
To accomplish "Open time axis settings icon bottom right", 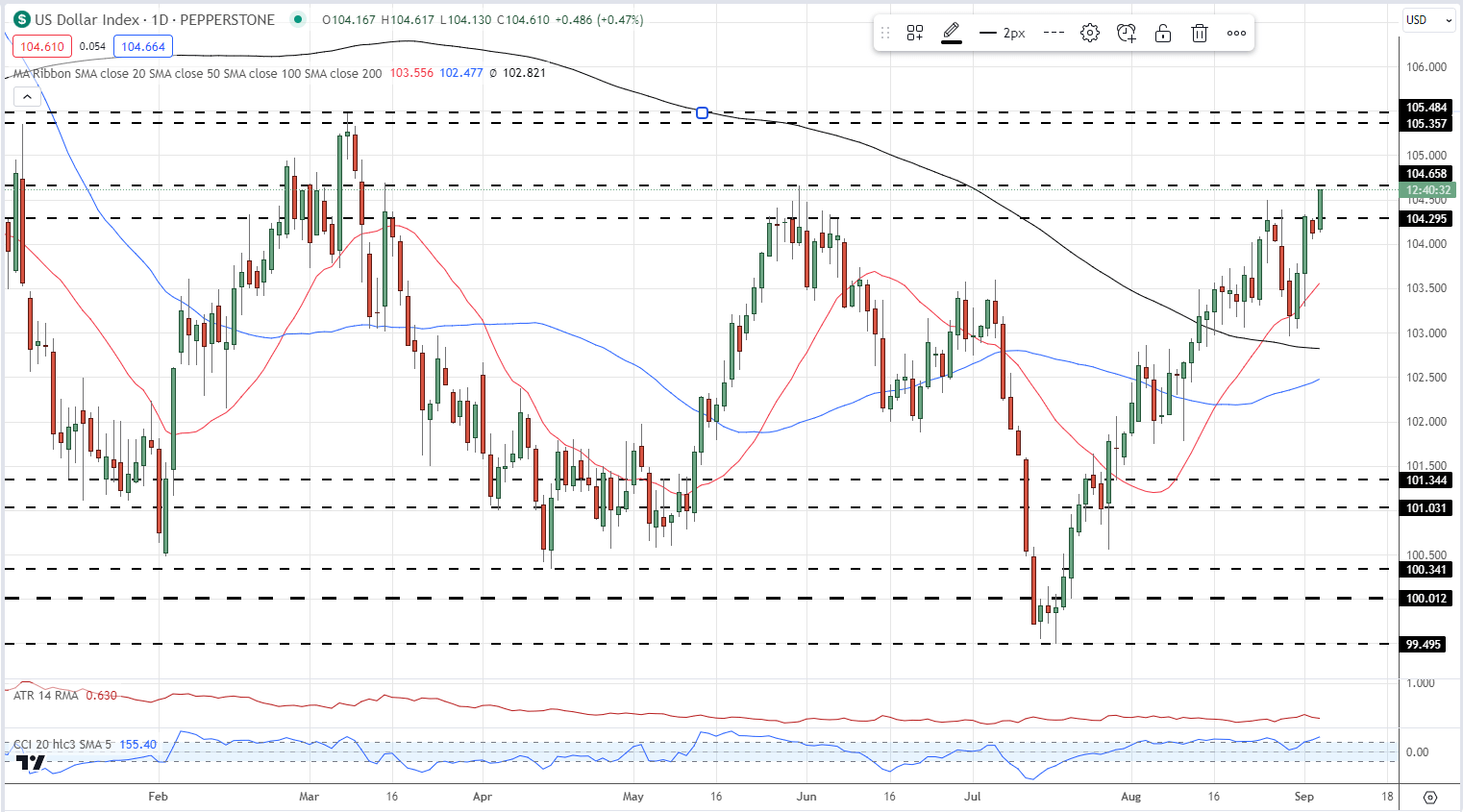I will (x=1429, y=797).
